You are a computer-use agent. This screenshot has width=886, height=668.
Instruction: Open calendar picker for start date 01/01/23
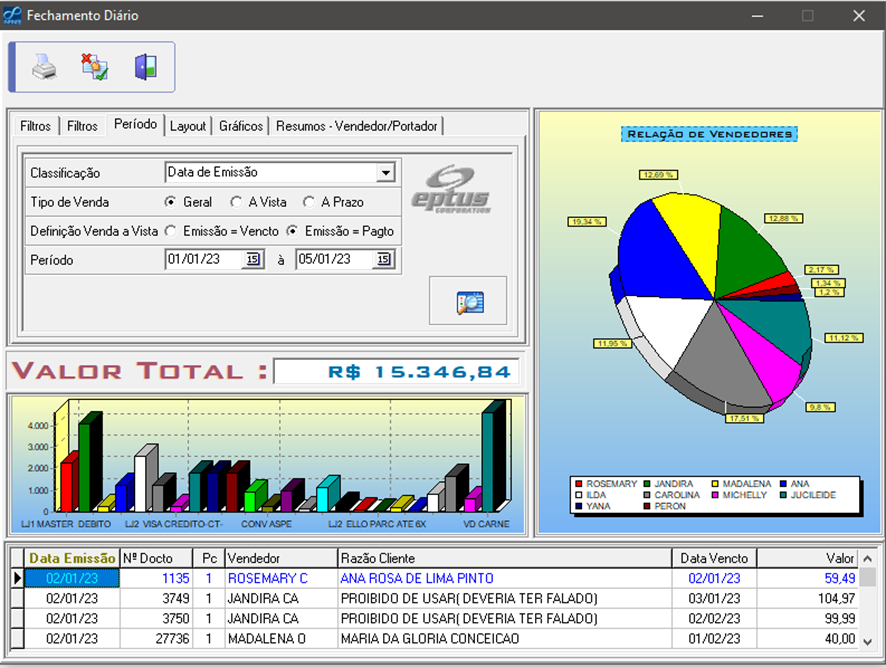coord(253,260)
